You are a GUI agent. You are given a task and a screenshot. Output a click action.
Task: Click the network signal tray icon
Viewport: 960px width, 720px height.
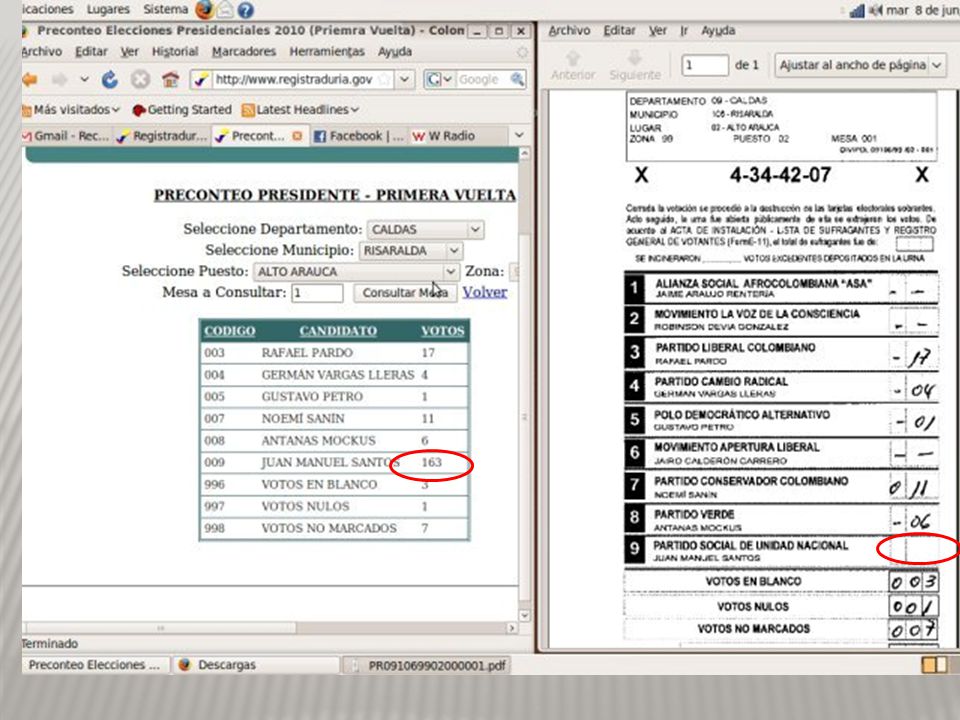pos(857,10)
